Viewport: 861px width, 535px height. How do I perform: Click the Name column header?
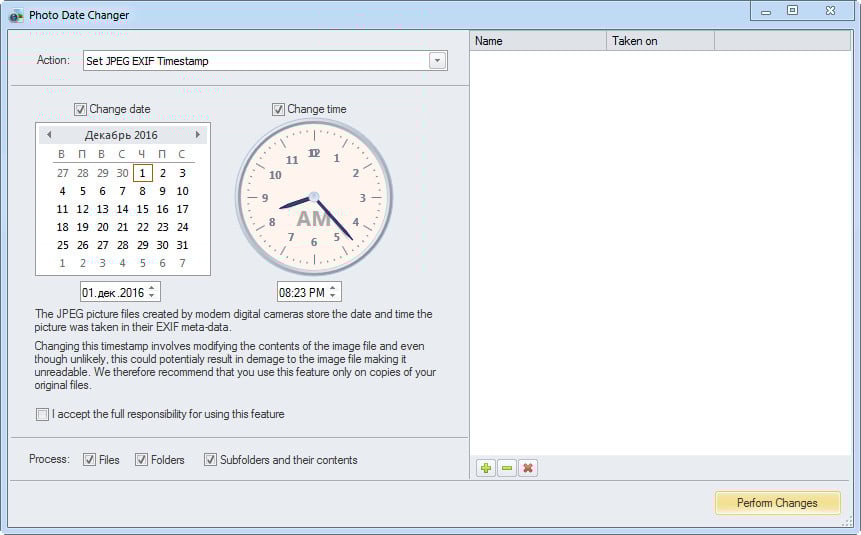tap(538, 41)
